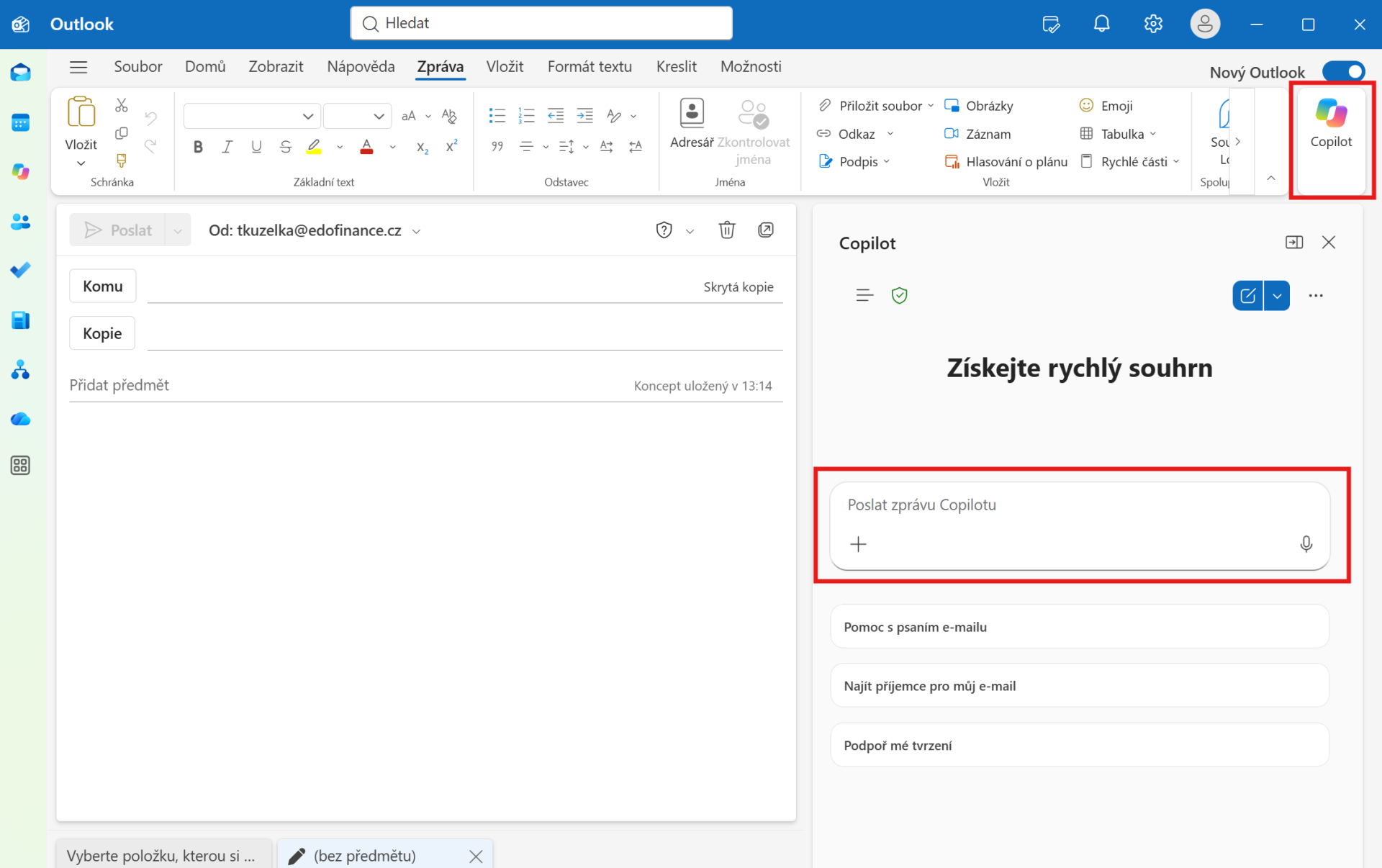Toggle subscript formatting
The height and width of the screenshot is (868, 1382).
pos(423,147)
